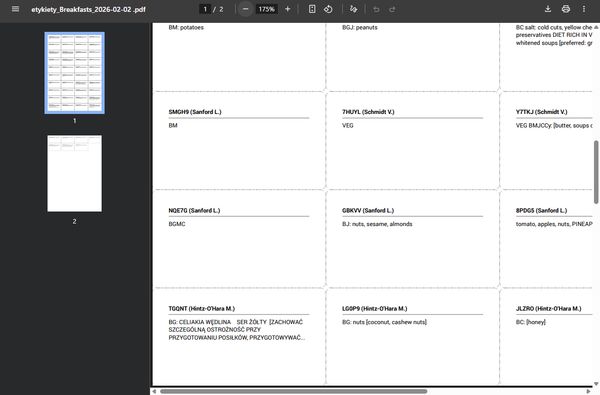Viewport: 600px width, 395px height.
Task: Toggle the sidebar menu icon
Action: point(15,9)
